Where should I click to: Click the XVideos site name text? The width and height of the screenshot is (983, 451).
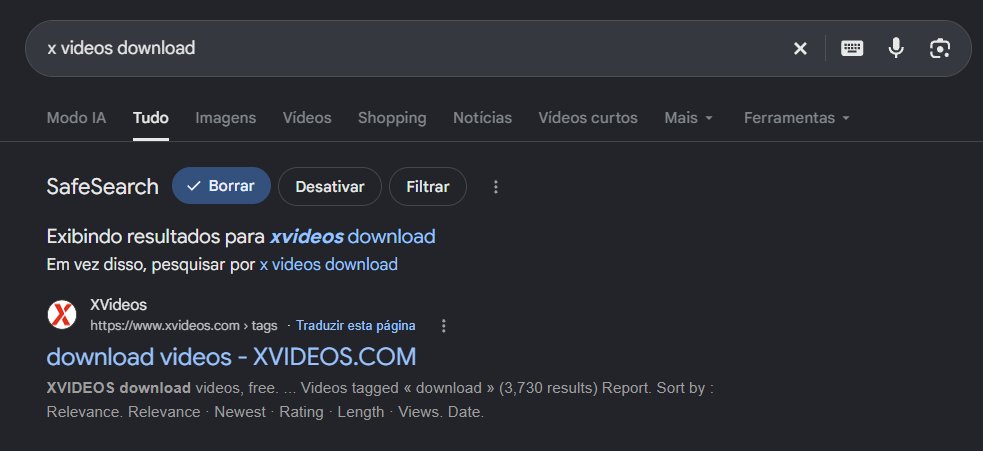118,305
